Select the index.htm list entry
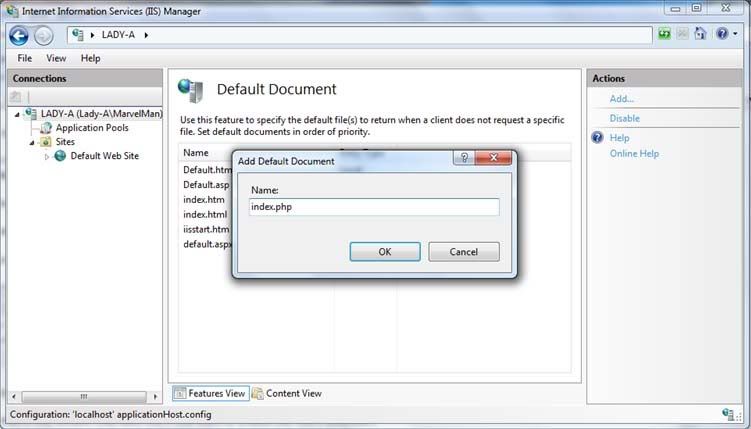This screenshot has width=751, height=429. [204, 199]
